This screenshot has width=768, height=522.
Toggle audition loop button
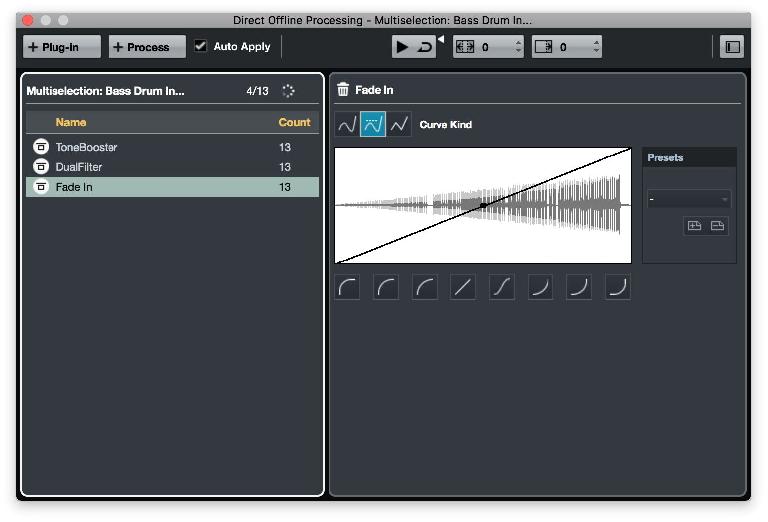(425, 47)
